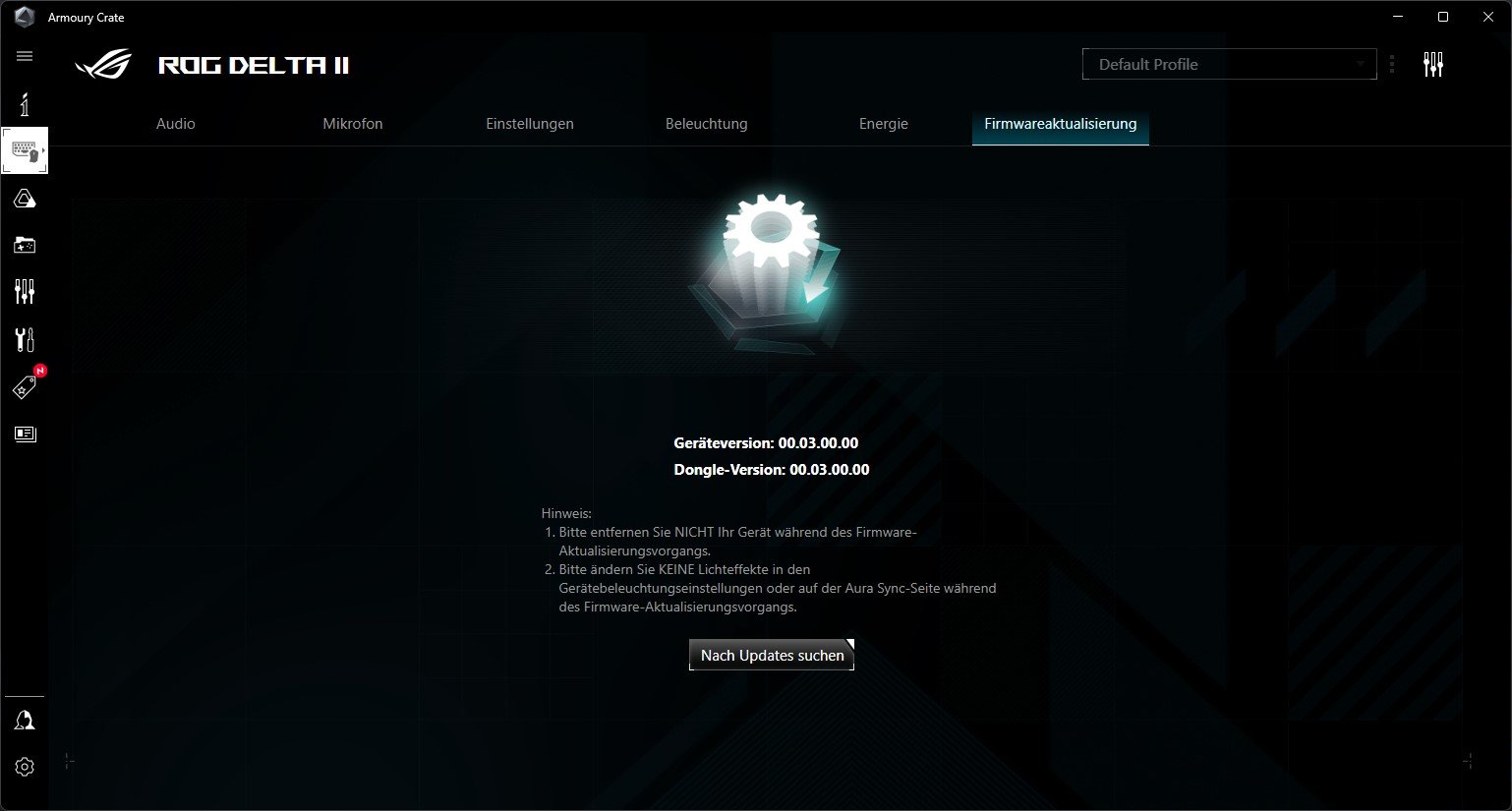Image resolution: width=1512 pixels, height=811 pixels.
Task: Open Scenario Profiles sliders icon in sidebar
Action: coord(25,291)
